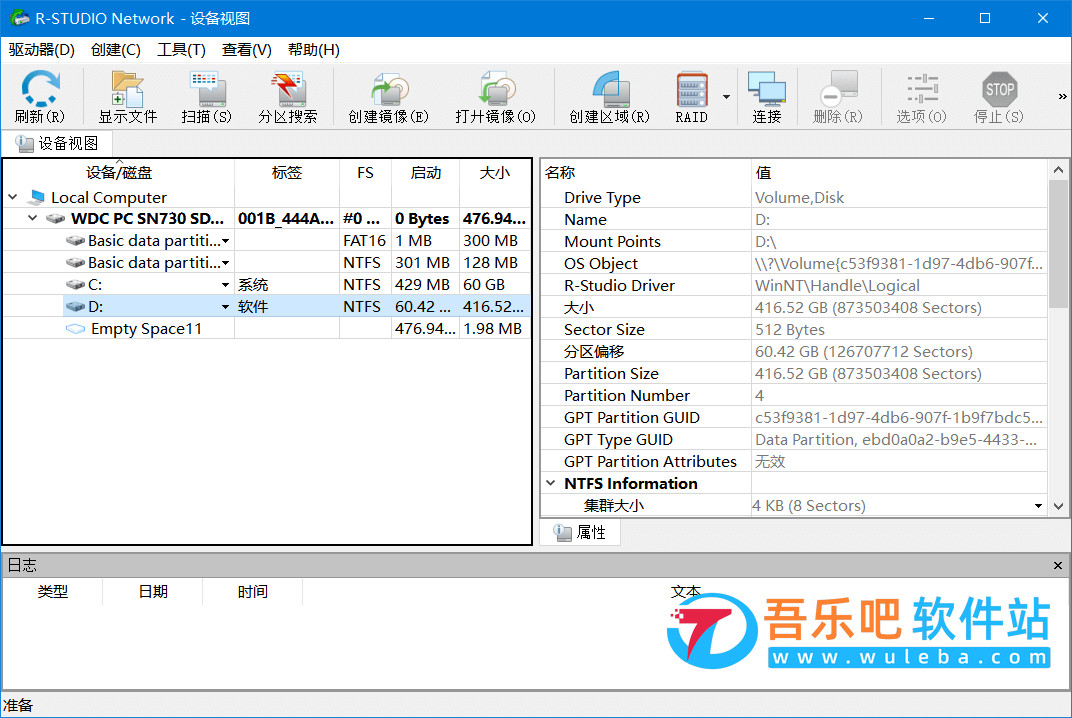Screen dimensions: 1072x718
Task: Select Empty Space11 row
Action: pyautogui.click(x=267, y=328)
